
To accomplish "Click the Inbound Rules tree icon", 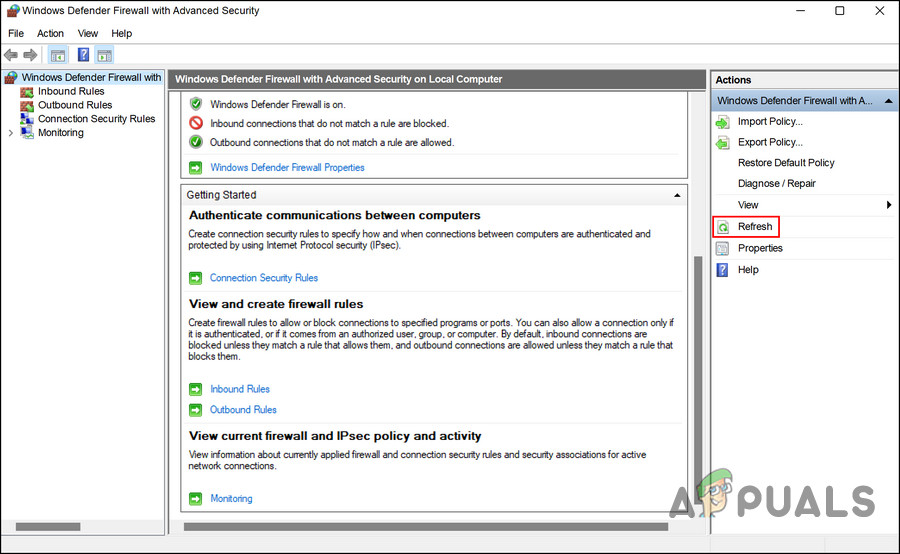I will point(27,92).
